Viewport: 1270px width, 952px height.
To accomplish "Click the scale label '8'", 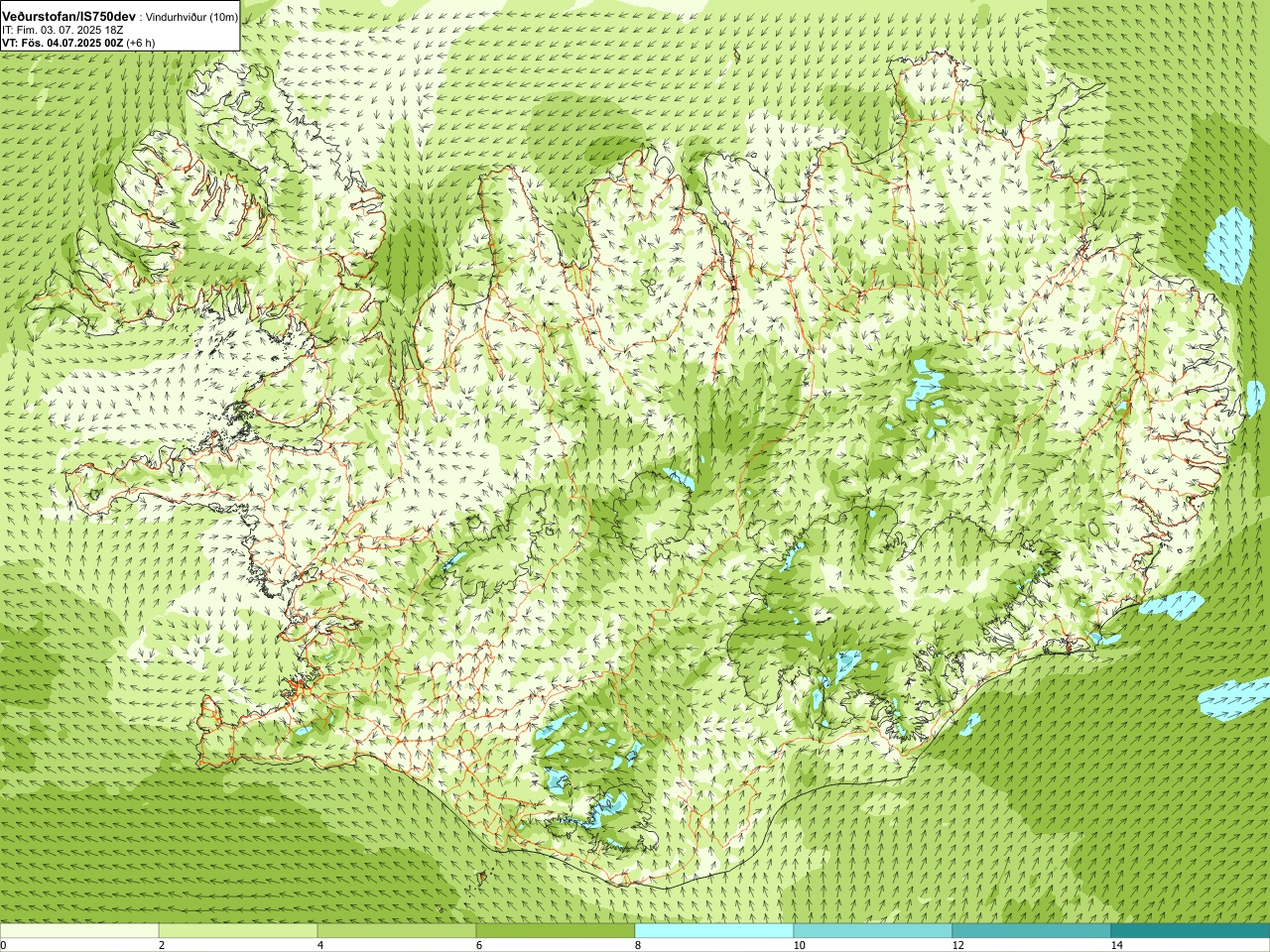I will (x=638, y=945).
